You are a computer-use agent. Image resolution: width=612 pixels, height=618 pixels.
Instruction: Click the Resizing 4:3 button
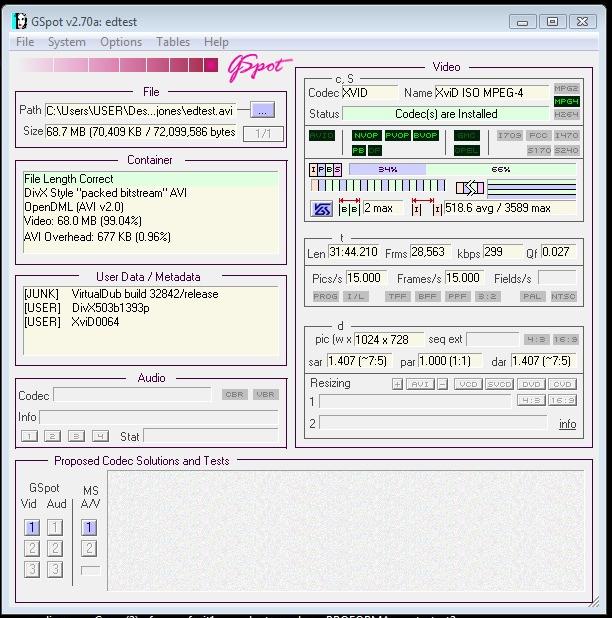point(531,400)
